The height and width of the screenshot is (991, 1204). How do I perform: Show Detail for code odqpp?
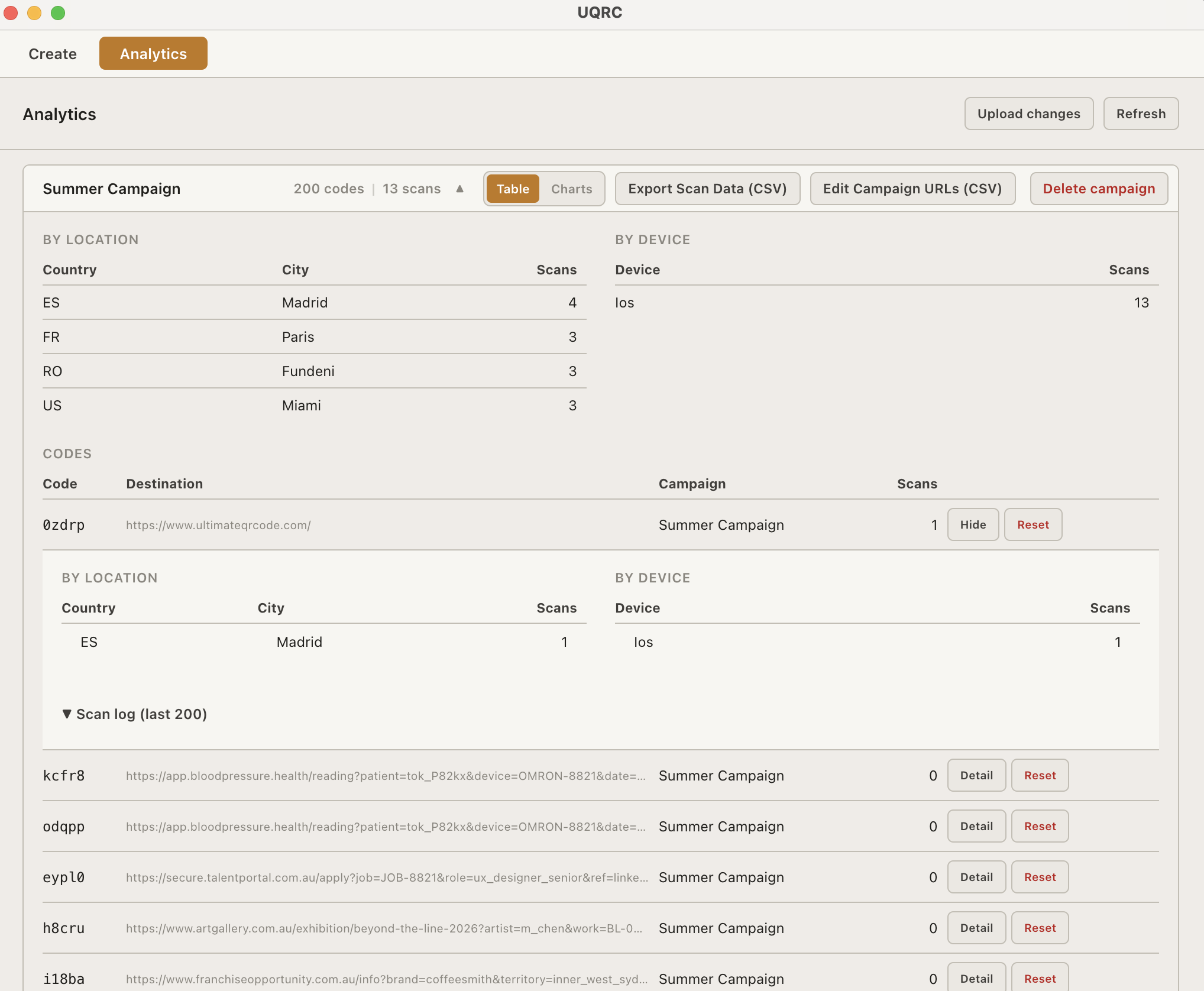pos(976,826)
